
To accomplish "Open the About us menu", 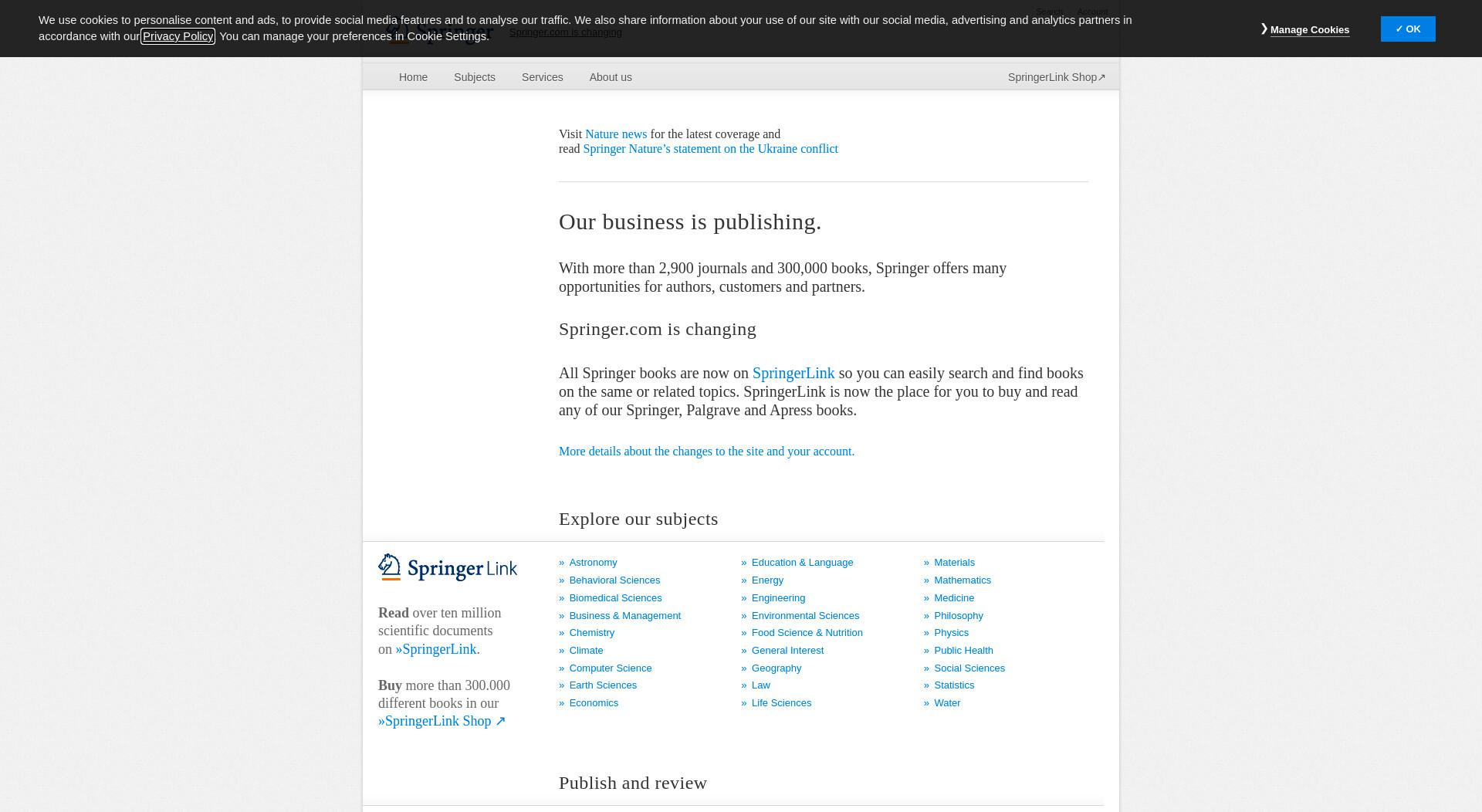I will (x=611, y=77).
